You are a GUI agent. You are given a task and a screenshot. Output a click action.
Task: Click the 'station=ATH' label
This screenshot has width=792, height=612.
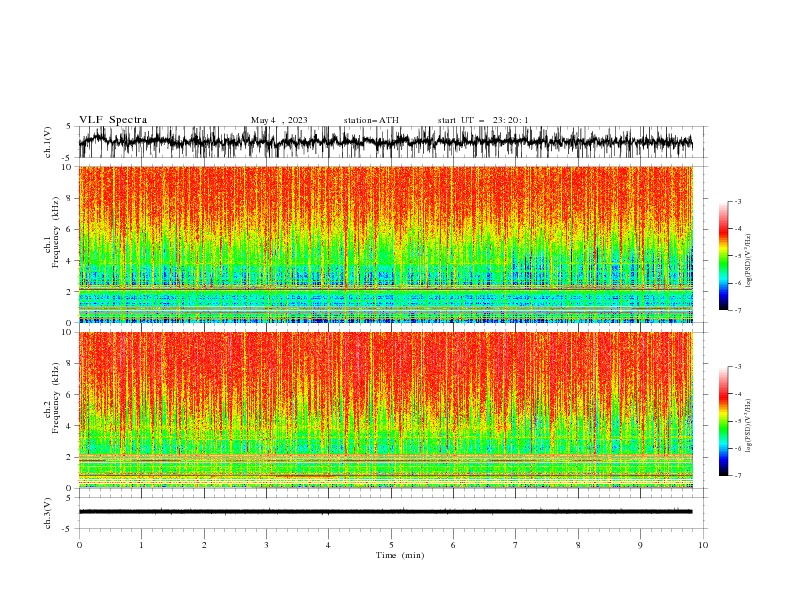point(371,120)
